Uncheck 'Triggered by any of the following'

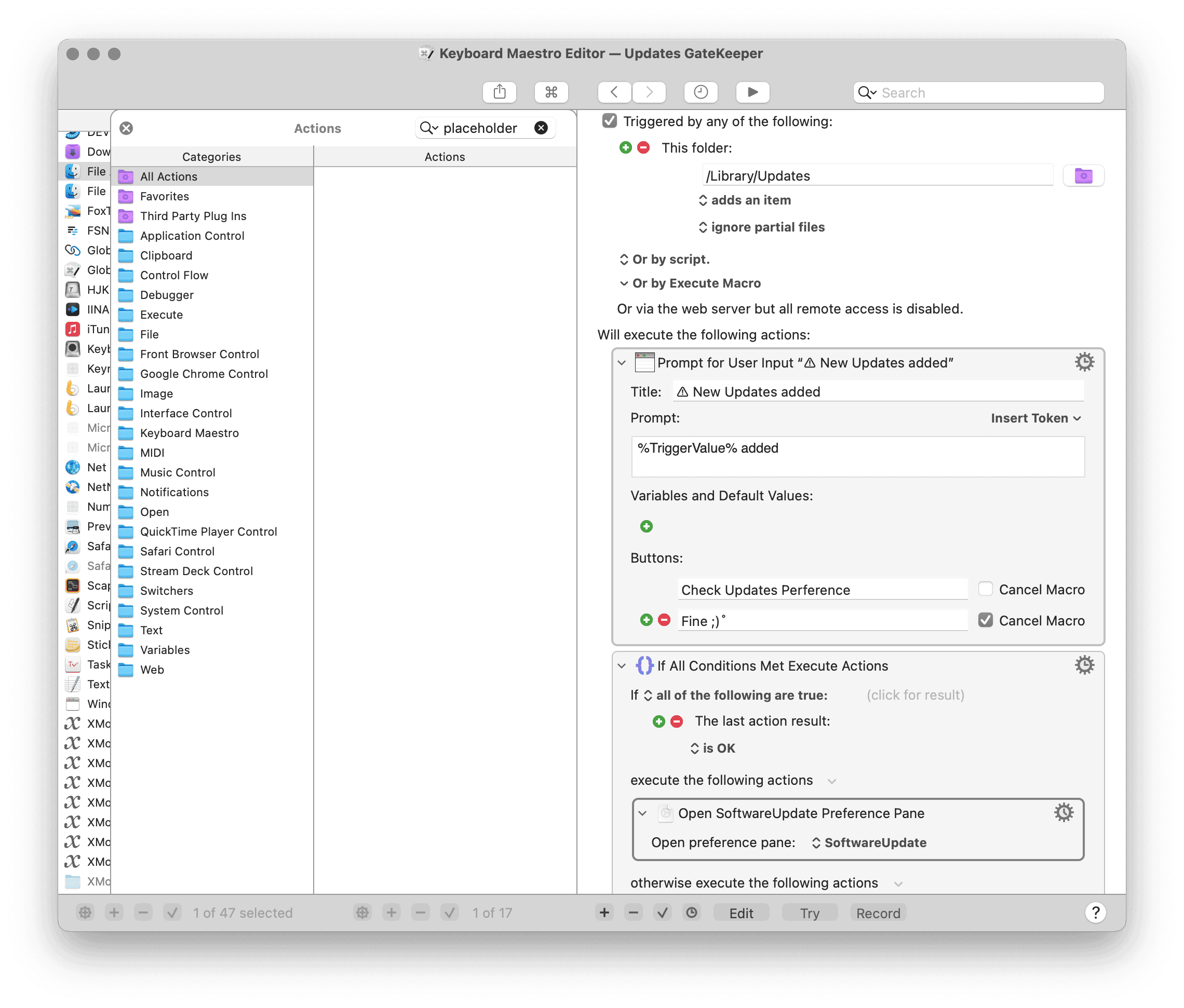click(610, 121)
